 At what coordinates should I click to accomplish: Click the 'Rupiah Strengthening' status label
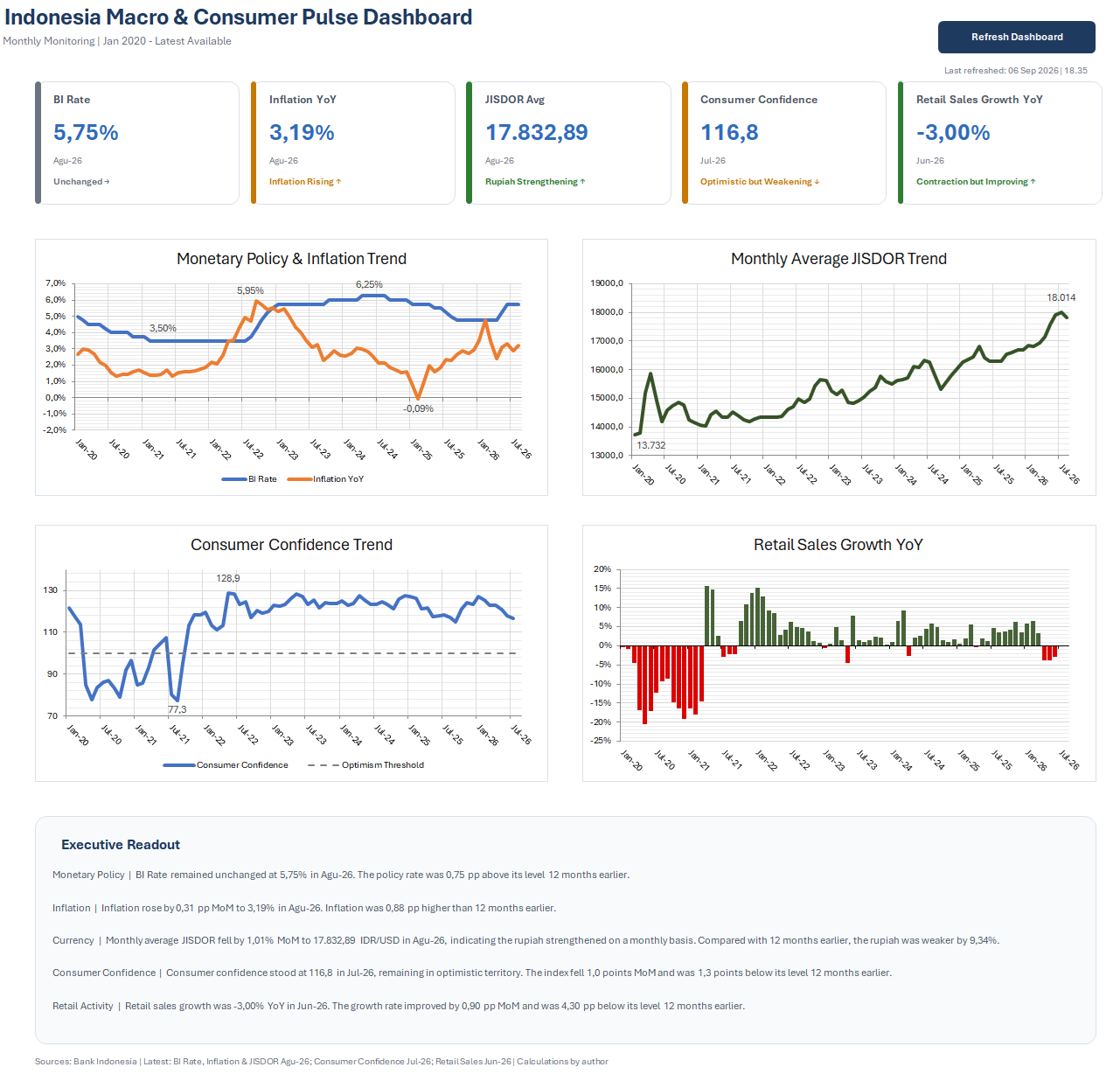pyautogui.click(x=535, y=182)
